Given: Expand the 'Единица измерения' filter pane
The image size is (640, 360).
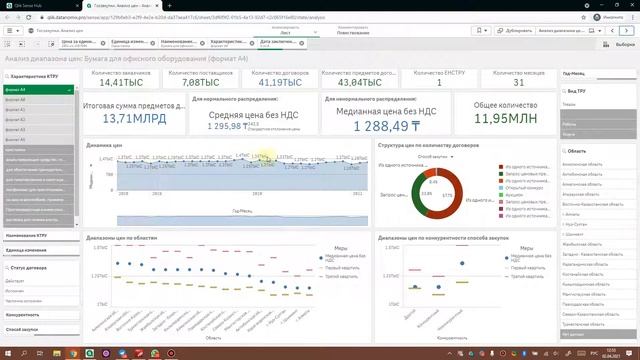Looking at the screenshot, I should tap(41, 250).
